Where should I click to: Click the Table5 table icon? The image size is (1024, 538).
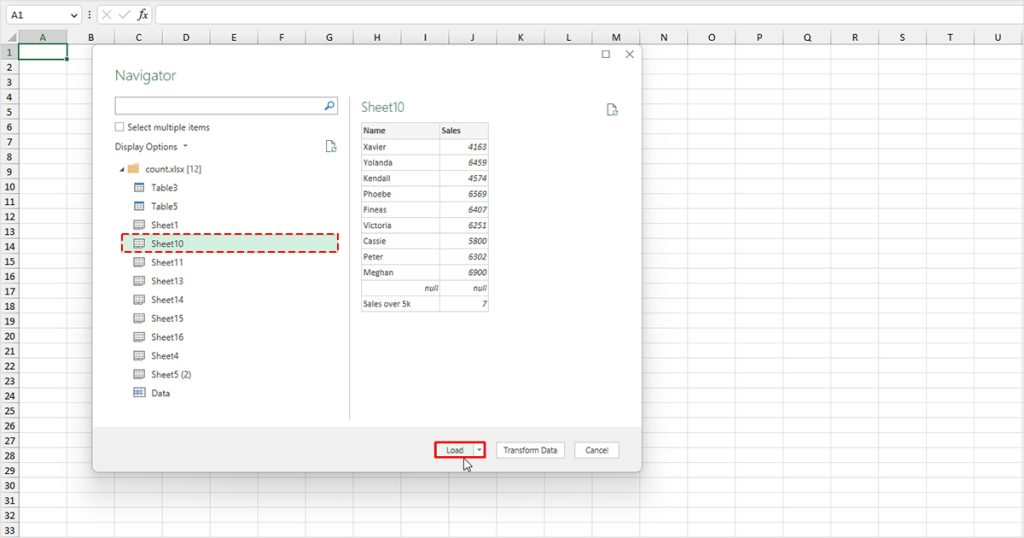(x=139, y=206)
